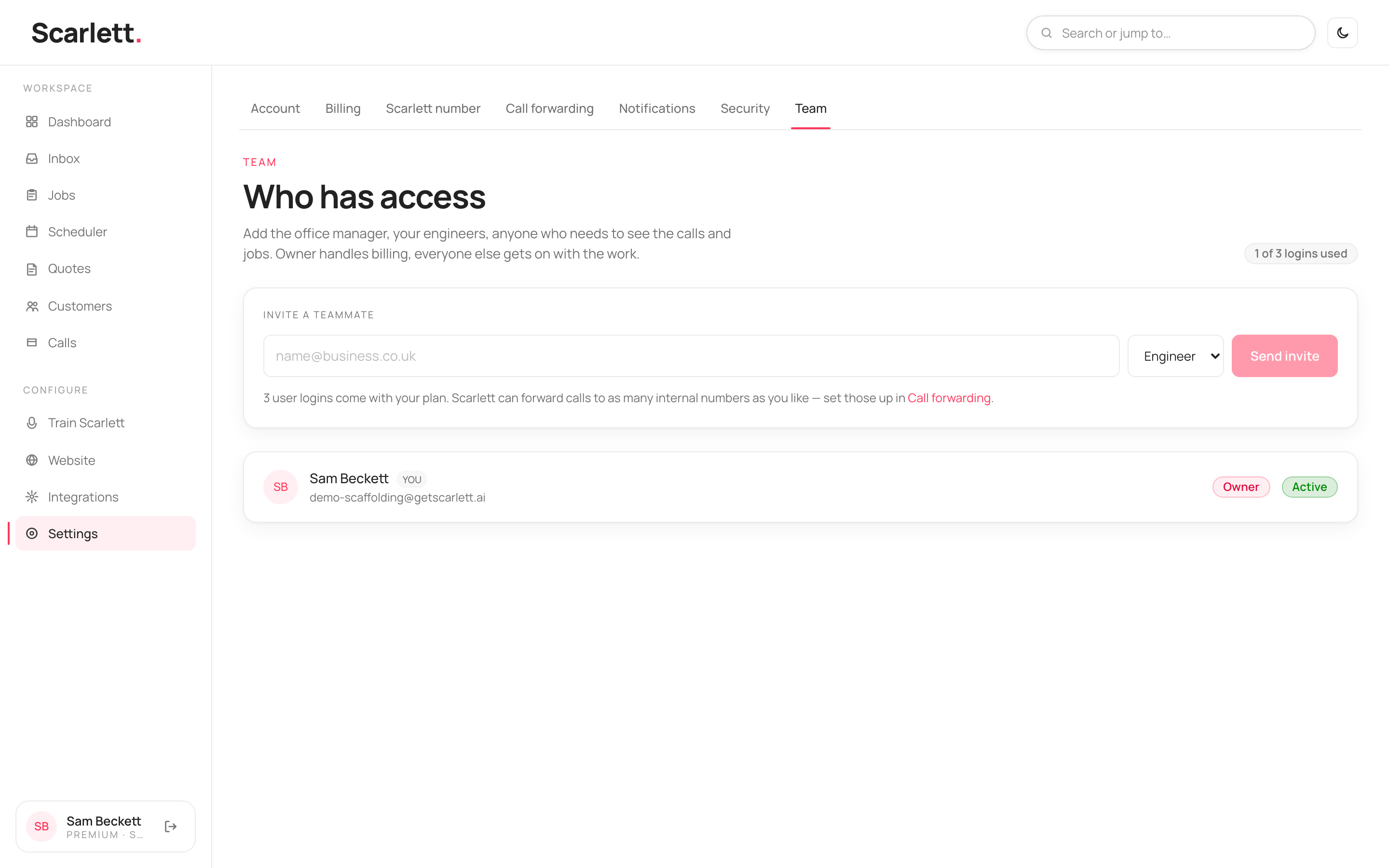This screenshot has height=868, width=1389.
Task: Click the Owner role badge
Action: (1240, 487)
